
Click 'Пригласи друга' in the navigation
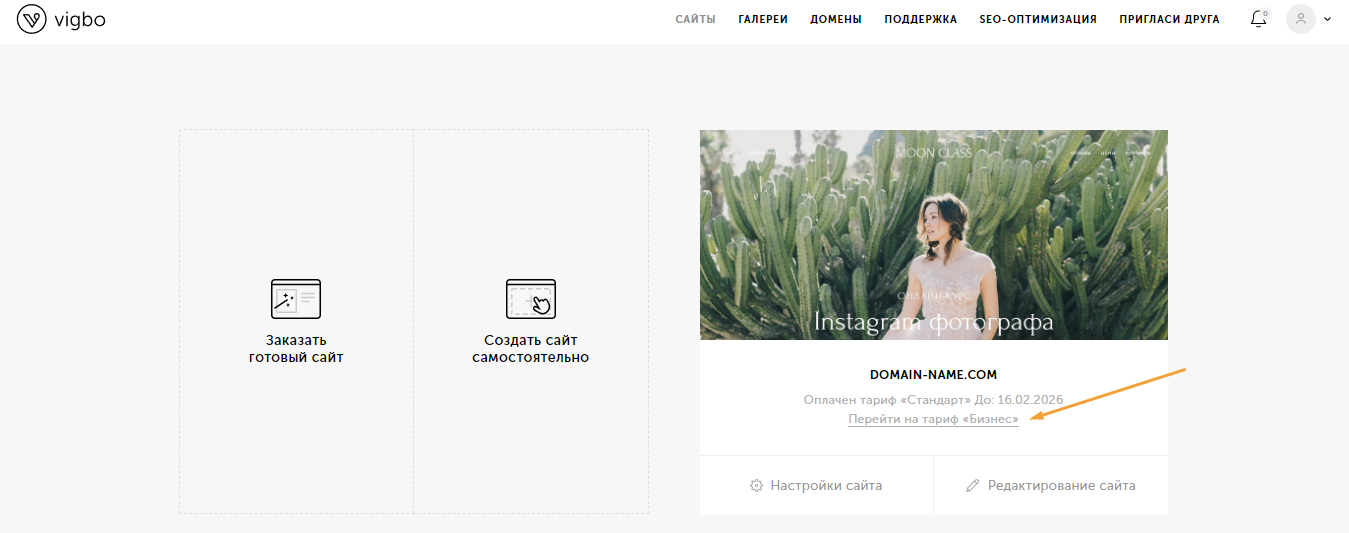click(1170, 19)
